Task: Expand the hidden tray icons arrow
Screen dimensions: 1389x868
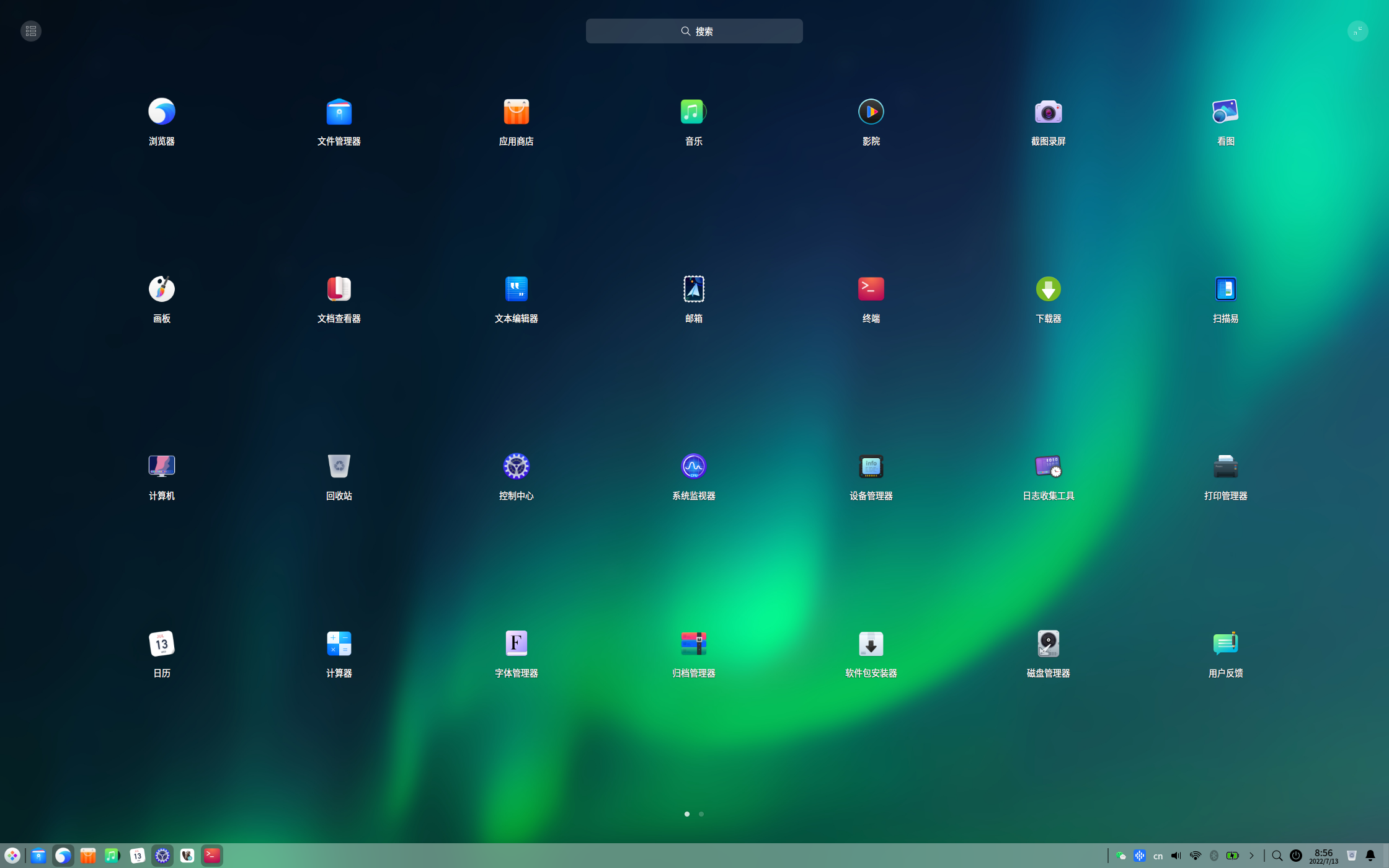Action: click(1251, 856)
